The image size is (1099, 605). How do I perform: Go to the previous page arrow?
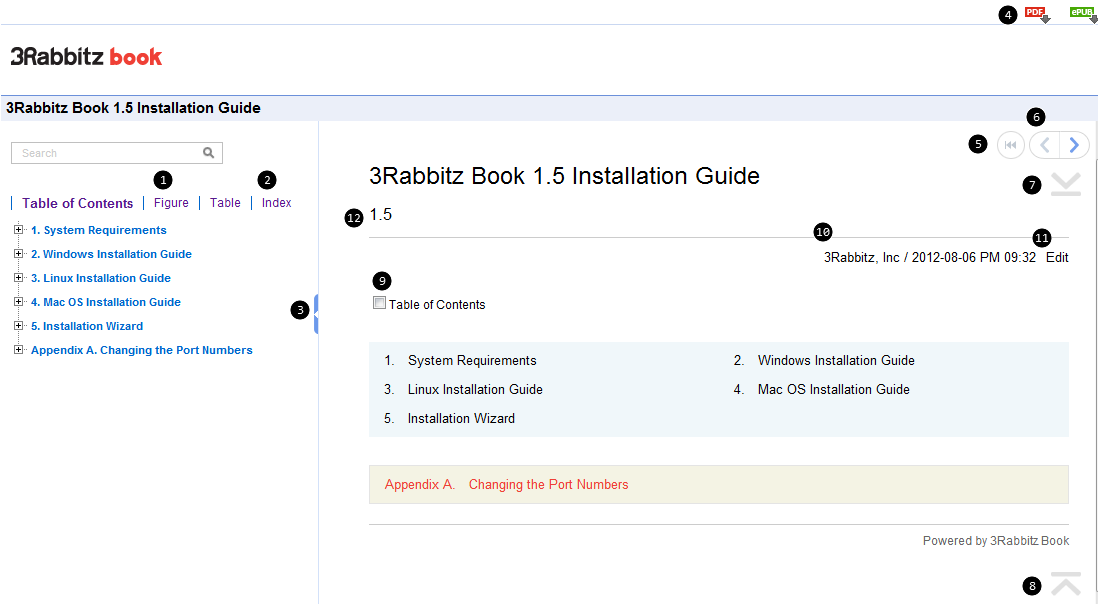pos(1044,145)
